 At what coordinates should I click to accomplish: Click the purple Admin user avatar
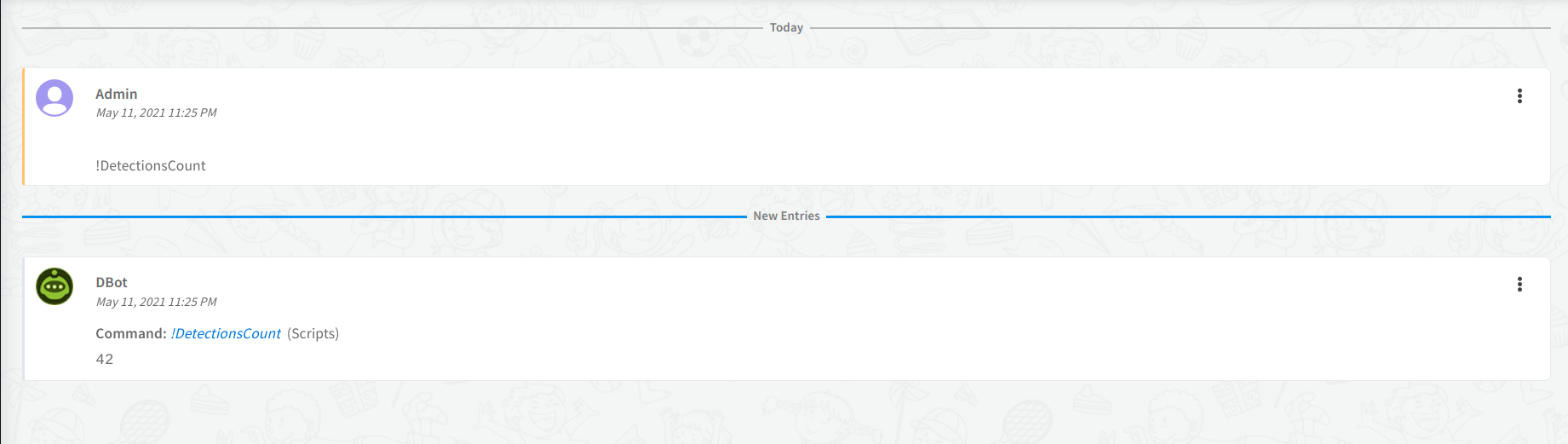point(55,99)
